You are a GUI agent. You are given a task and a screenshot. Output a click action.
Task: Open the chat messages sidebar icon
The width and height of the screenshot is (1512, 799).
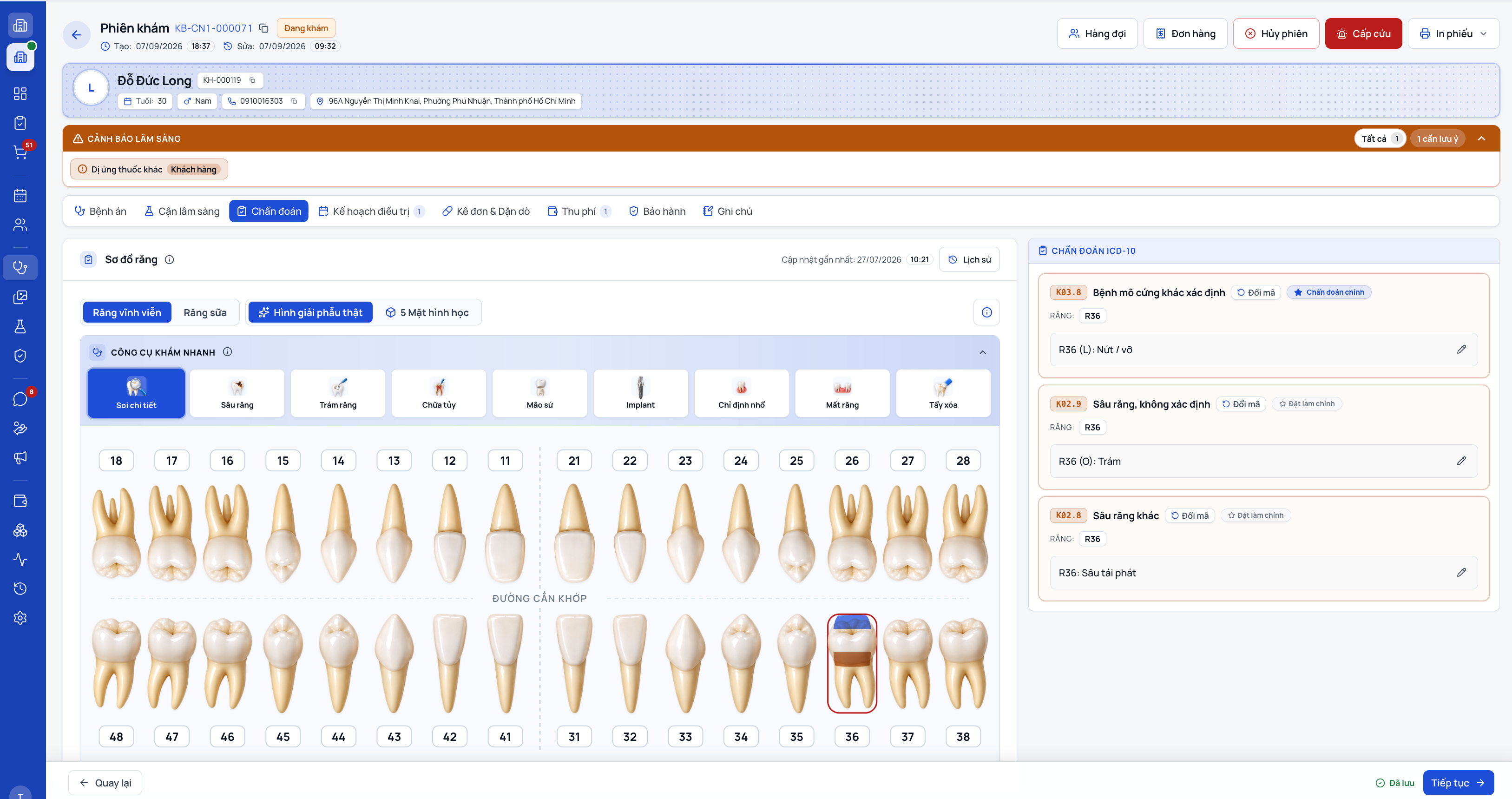(20, 399)
